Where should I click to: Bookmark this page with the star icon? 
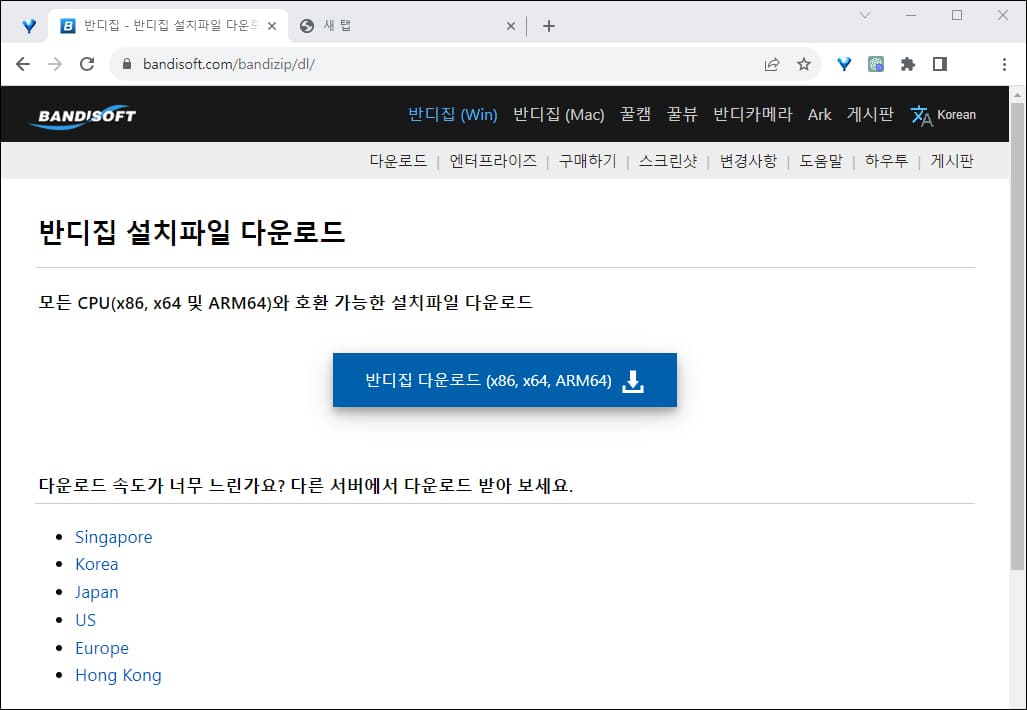click(803, 62)
